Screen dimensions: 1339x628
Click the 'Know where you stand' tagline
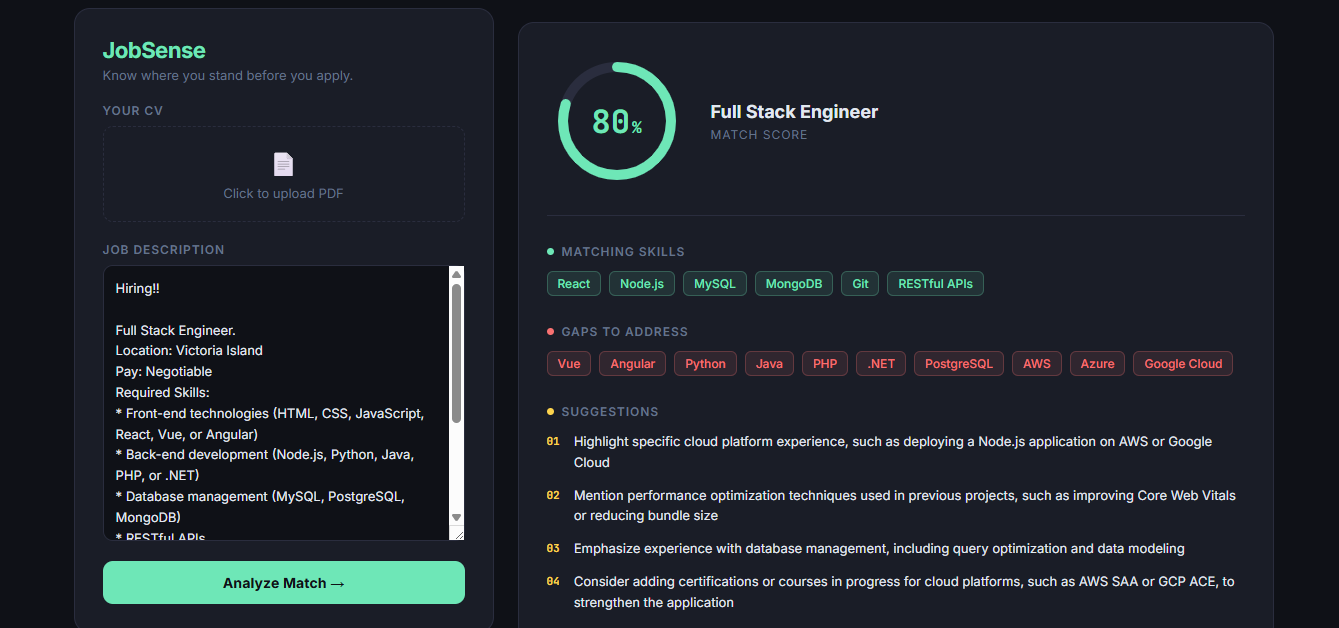click(x=228, y=76)
